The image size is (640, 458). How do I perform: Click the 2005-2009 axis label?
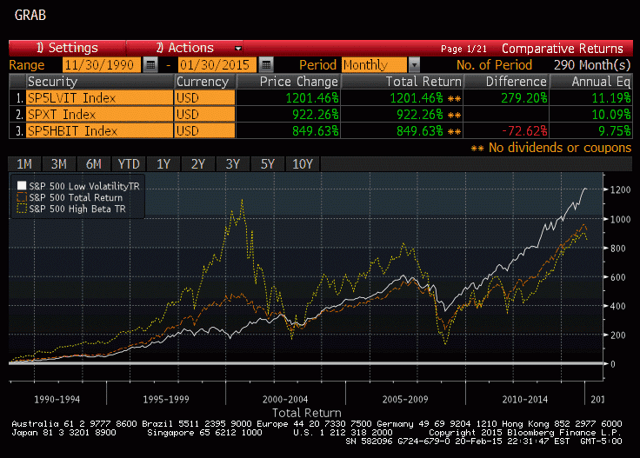(405, 399)
